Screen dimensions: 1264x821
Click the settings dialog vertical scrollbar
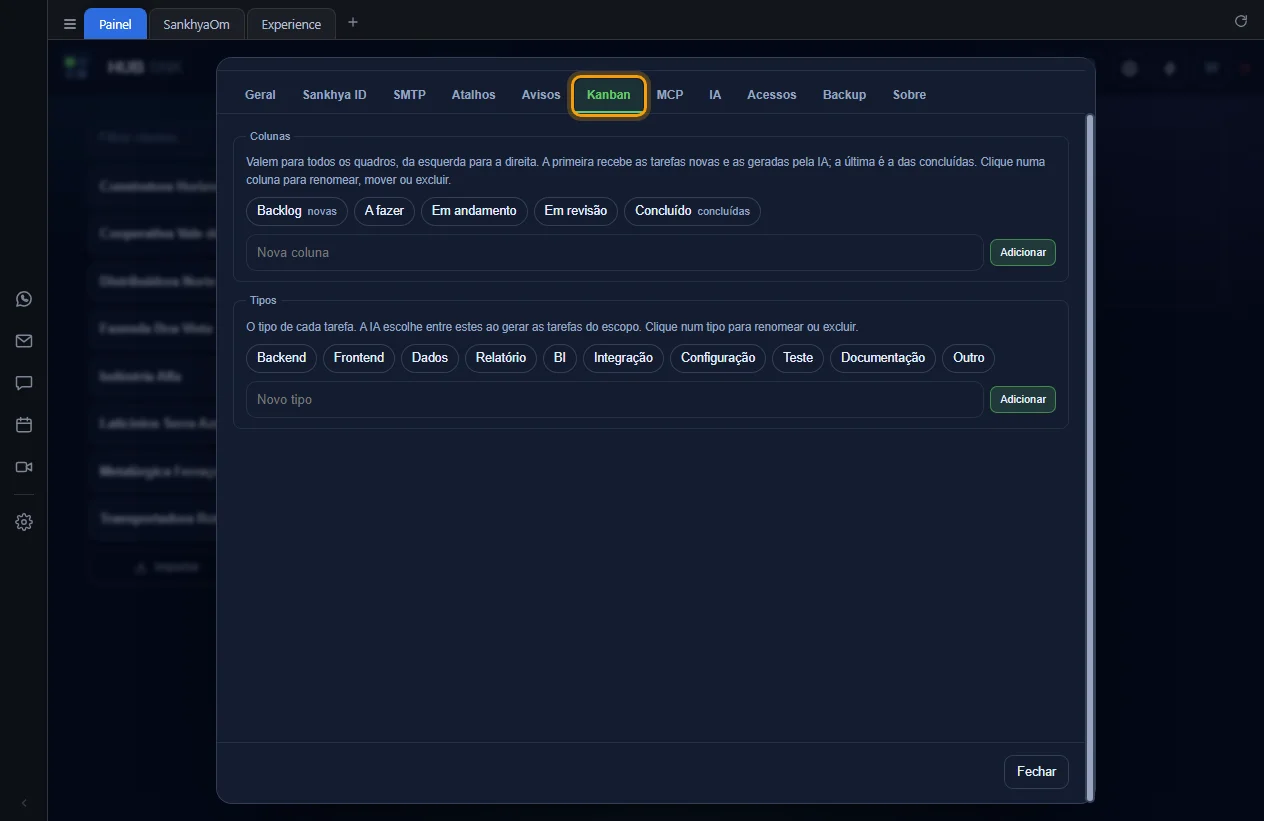1090,458
